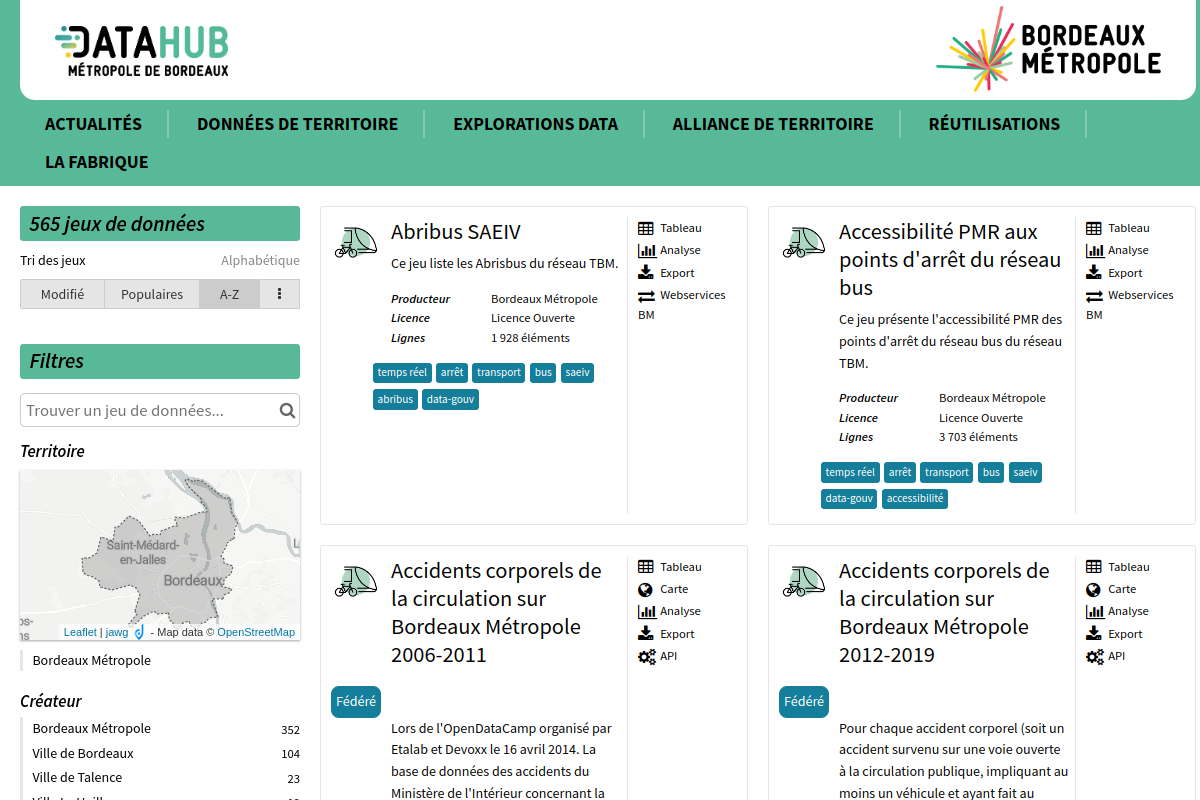The height and width of the screenshot is (800, 1200).
Task: Open Webservices for Abribus SAEIV
Action: click(x=682, y=295)
